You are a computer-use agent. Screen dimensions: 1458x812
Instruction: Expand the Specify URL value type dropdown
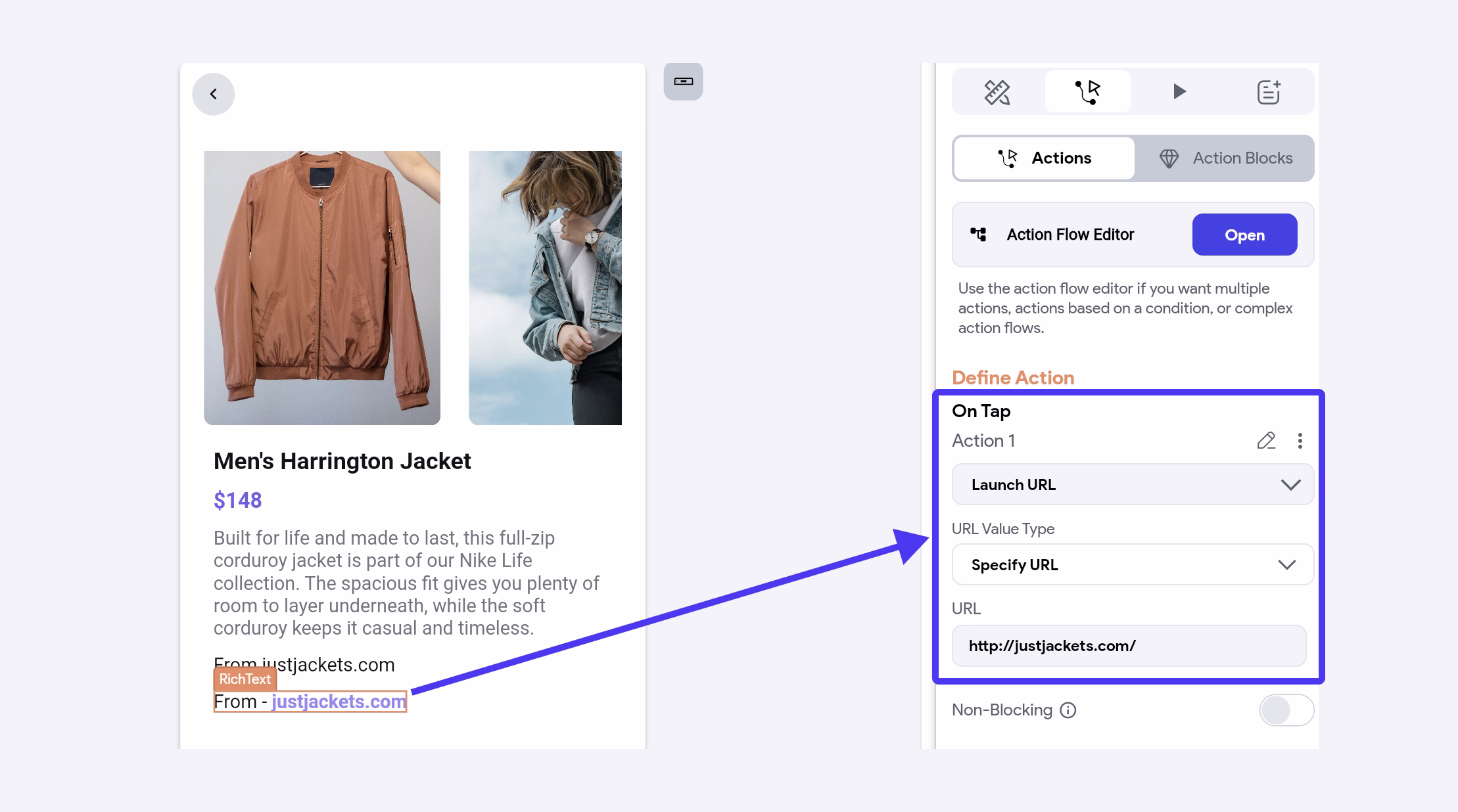tap(1133, 565)
